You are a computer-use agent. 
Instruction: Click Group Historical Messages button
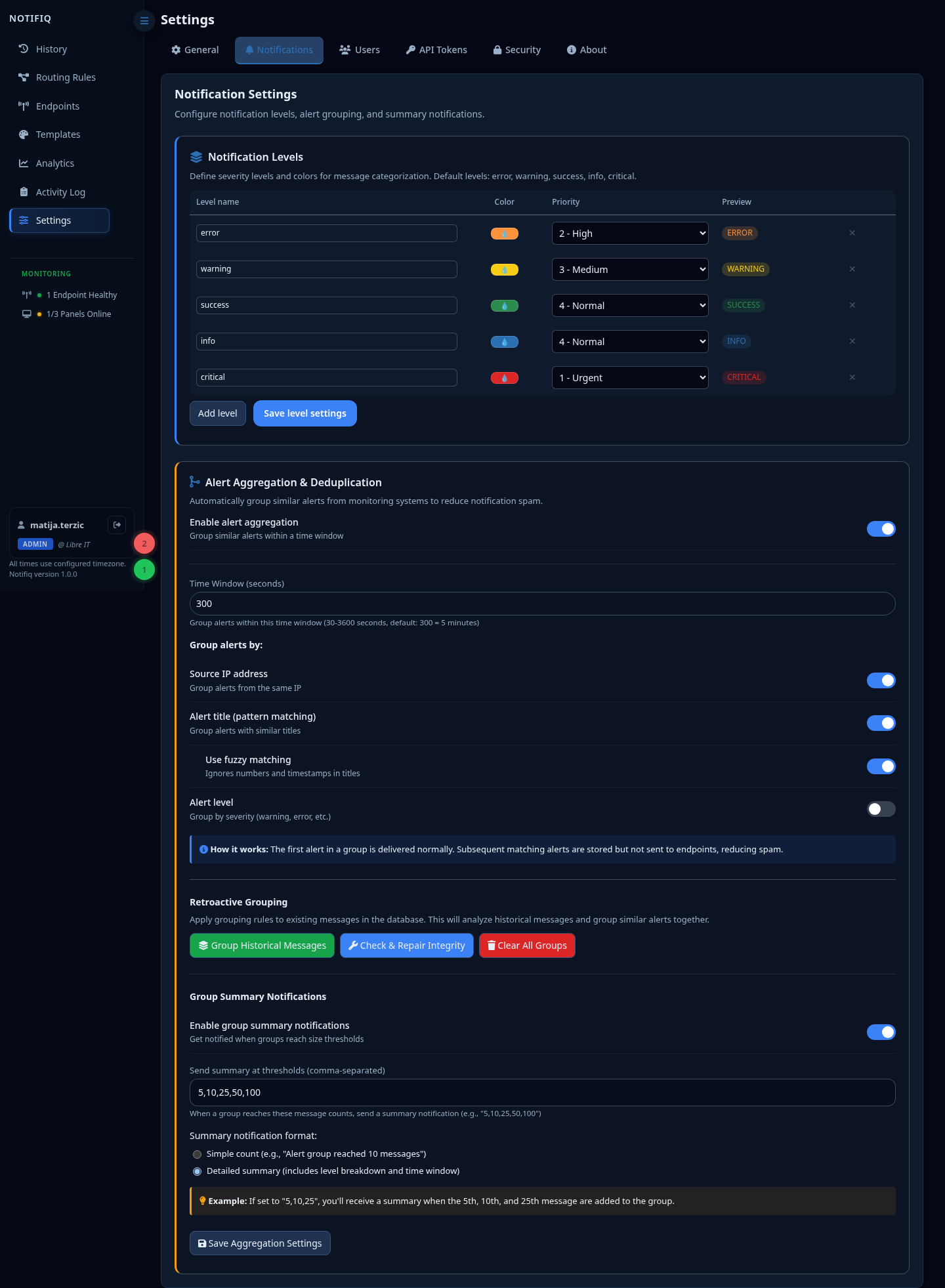(262, 945)
